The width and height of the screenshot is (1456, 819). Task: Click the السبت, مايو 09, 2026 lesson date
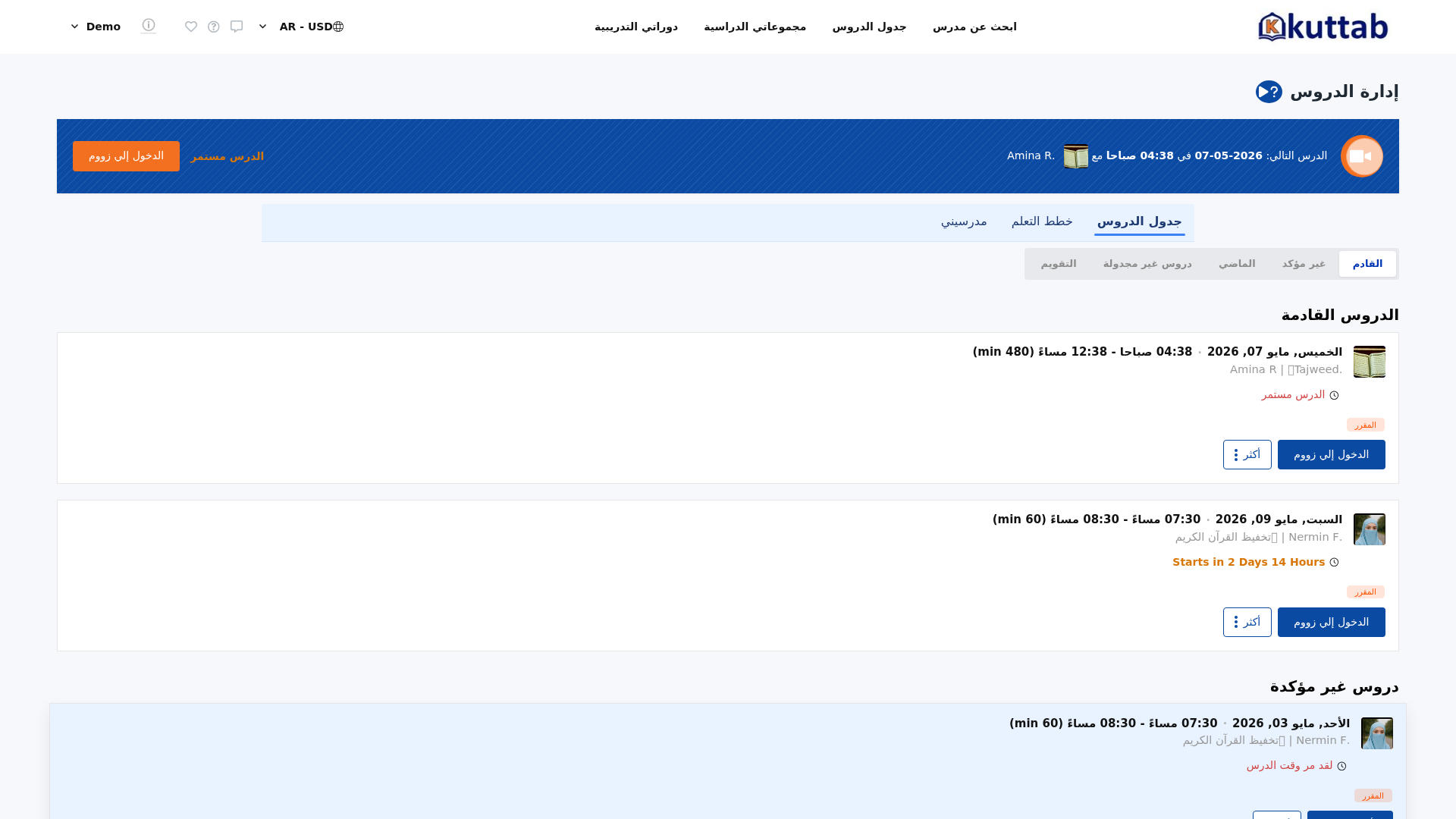pos(1279,519)
